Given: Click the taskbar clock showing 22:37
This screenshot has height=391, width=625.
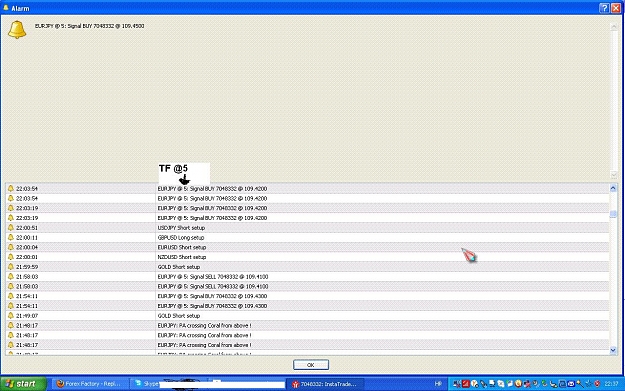Looking at the screenshot, I should (x=611, y=384).
